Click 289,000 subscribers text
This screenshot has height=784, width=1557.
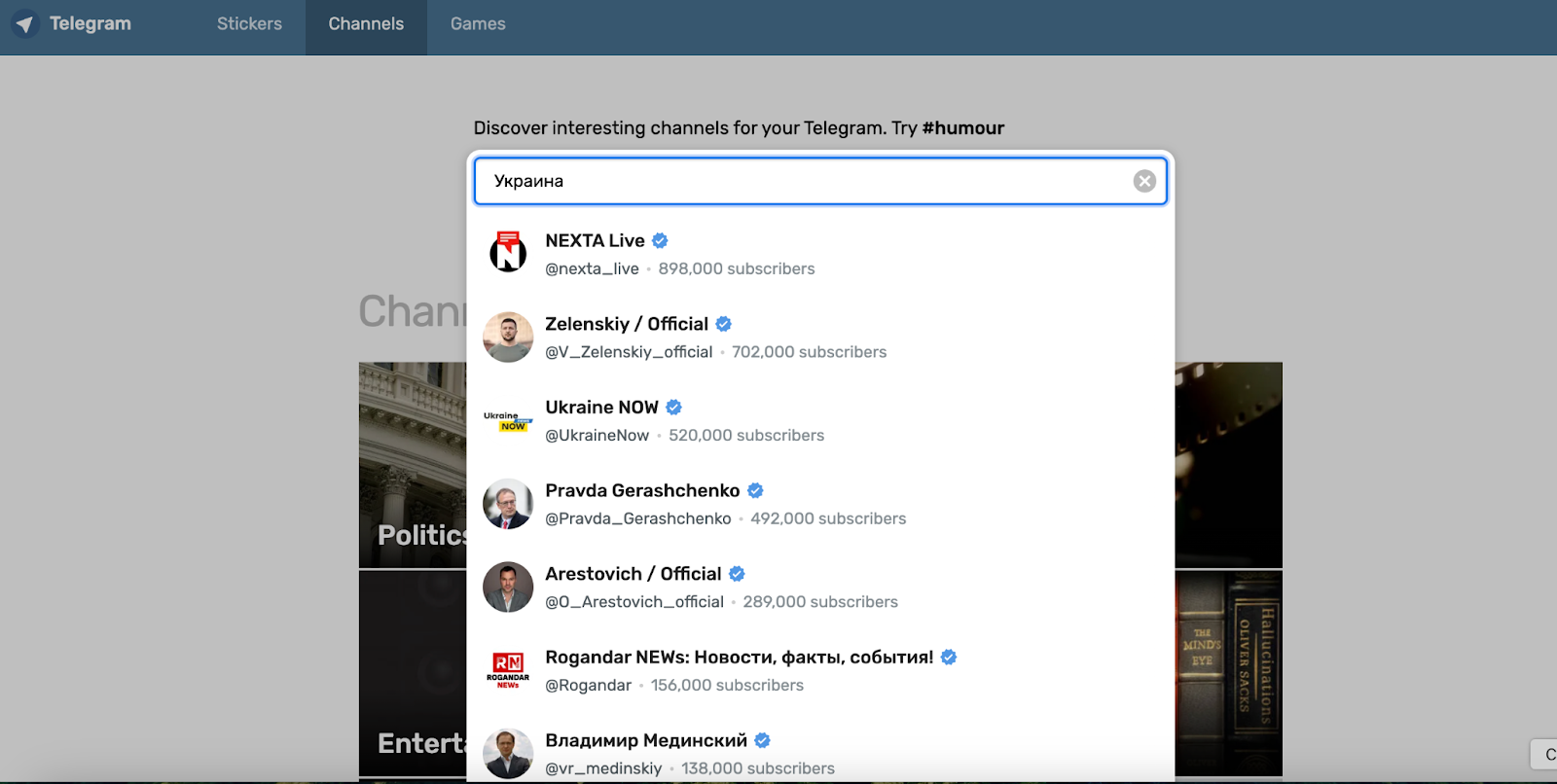coord(820,602)
